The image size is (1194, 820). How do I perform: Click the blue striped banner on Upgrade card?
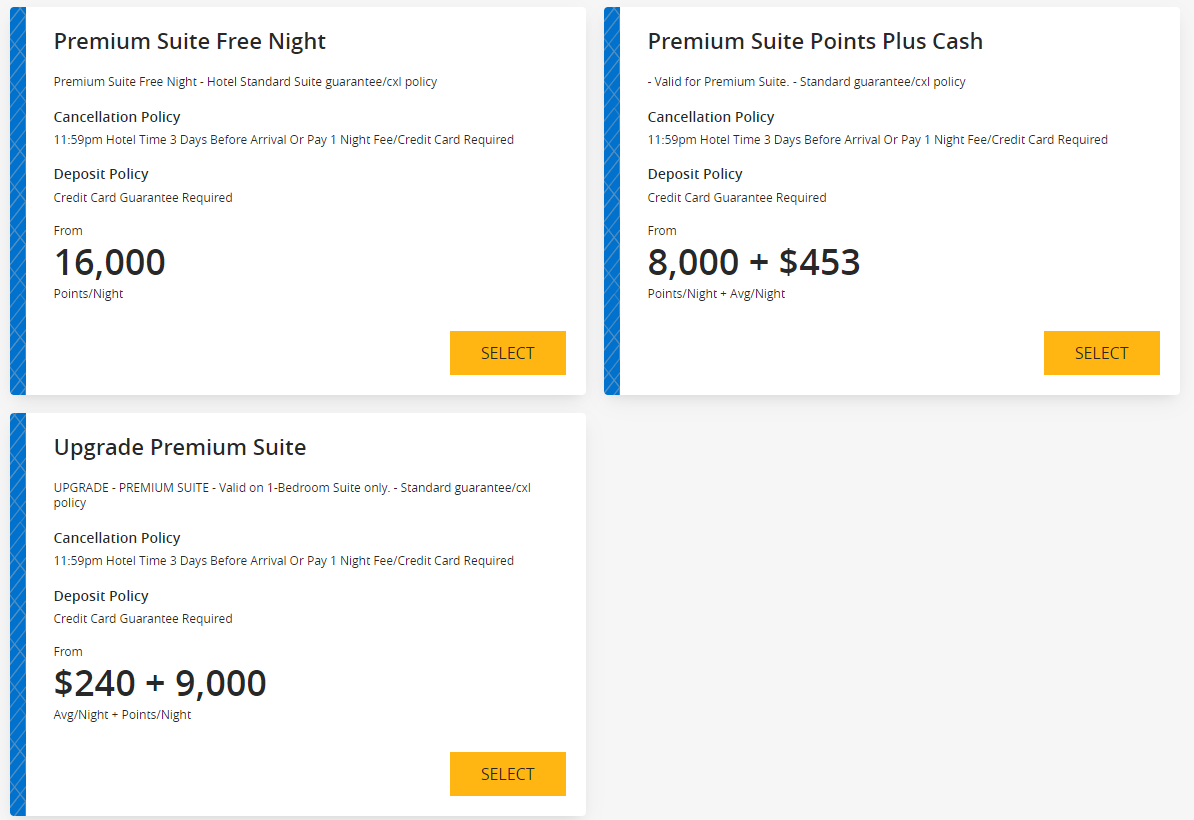[18, 610]
